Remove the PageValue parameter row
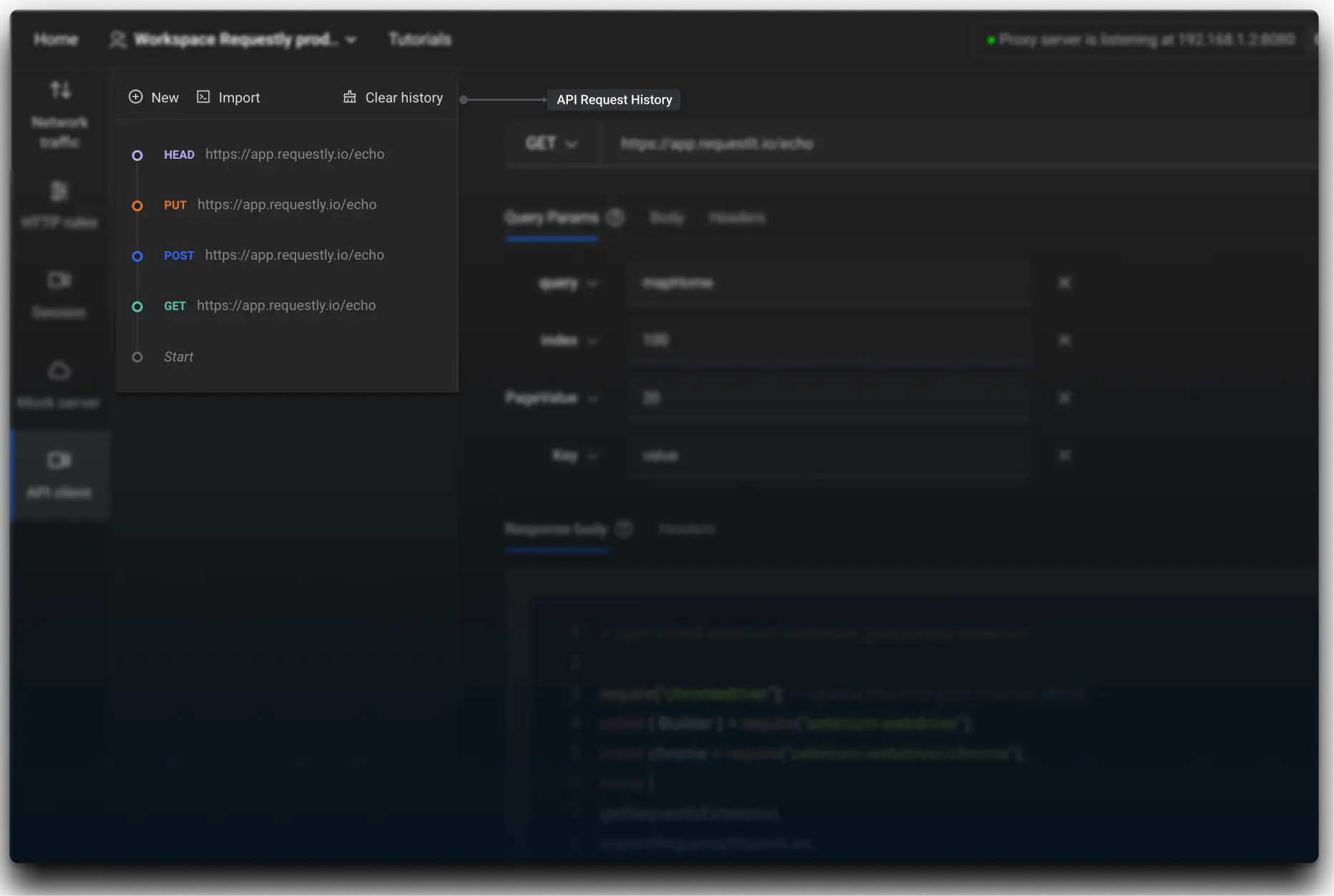 pyautogui.click(x=1064, y=398)
